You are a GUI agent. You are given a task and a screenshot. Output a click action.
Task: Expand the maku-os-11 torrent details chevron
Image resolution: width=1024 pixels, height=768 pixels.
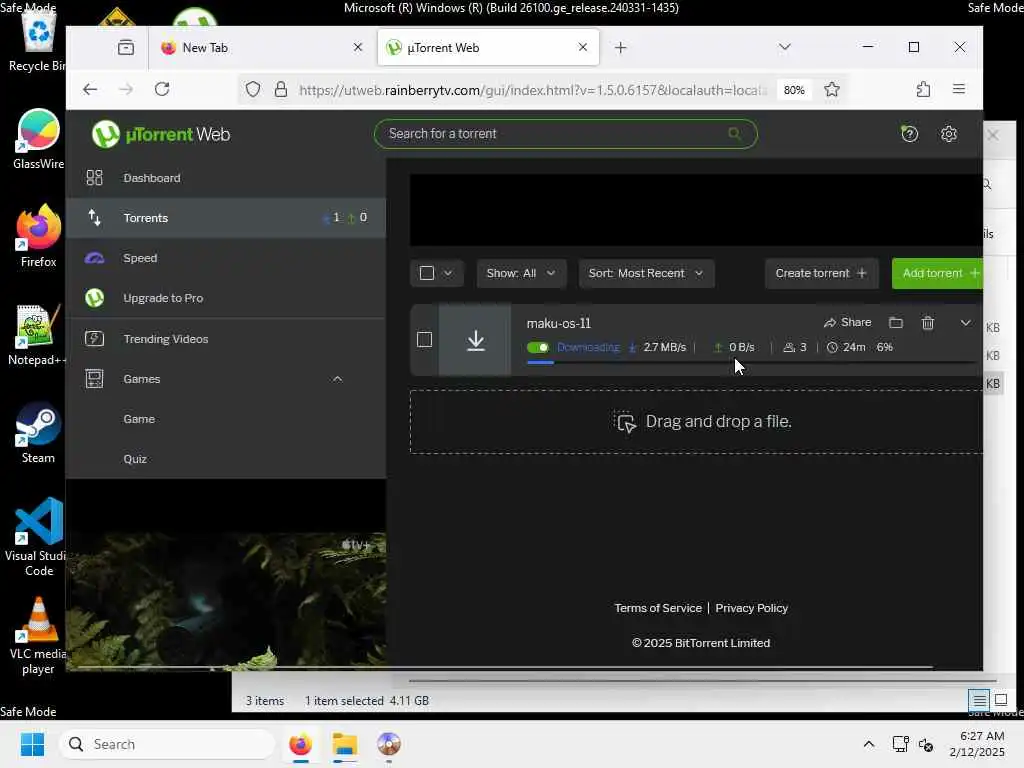tap(965, 323)
